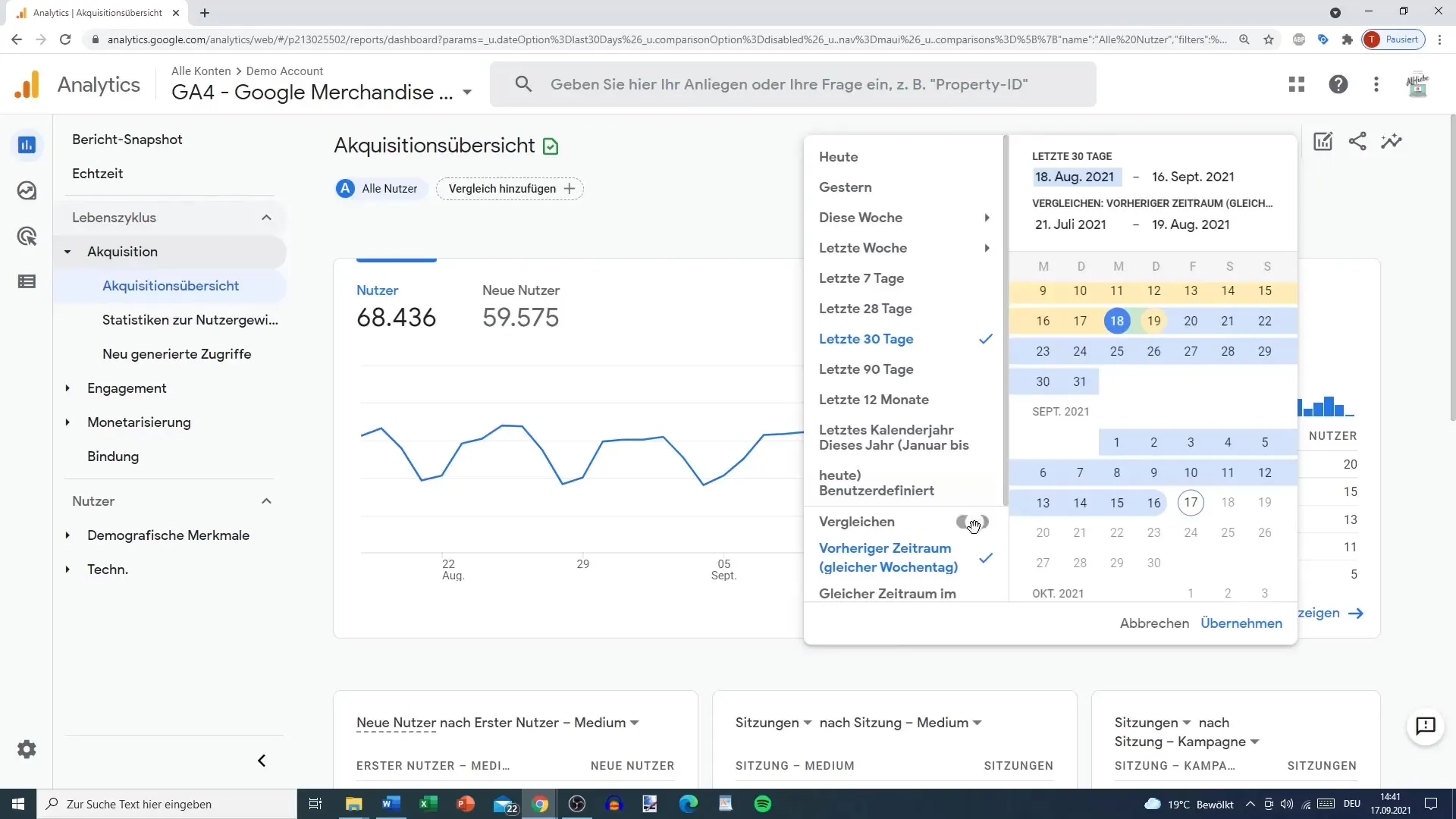Click the search bar icon in top nav
1456x819 pixels.
[523, 84]
